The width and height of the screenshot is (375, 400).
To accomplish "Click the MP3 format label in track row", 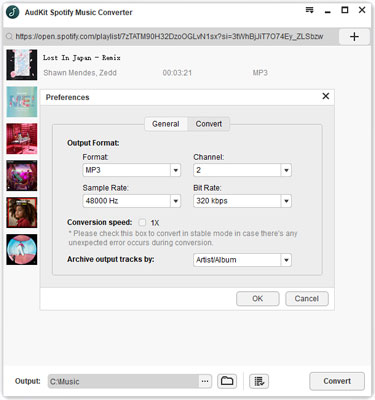I will point(260,73).
